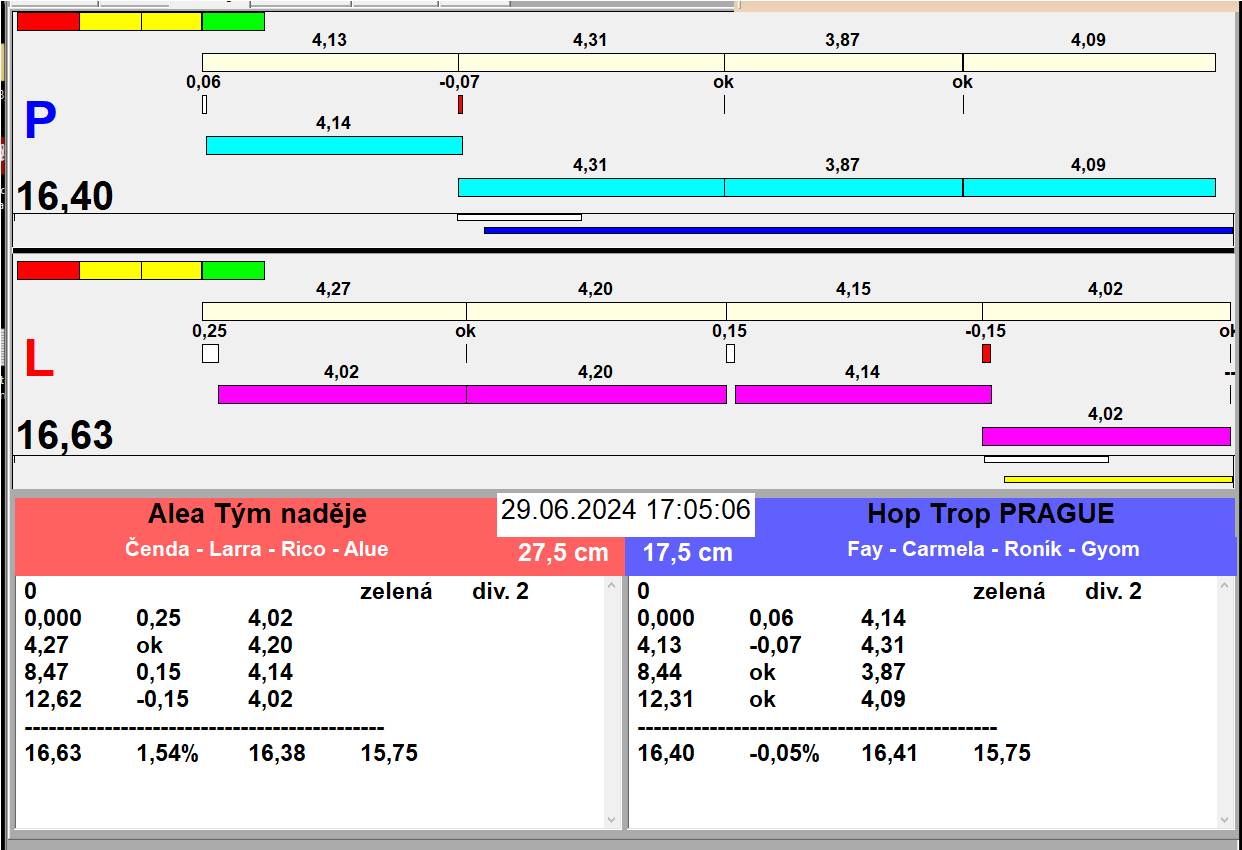Click the cream 3,87 segment in lane P
The width and height of the screenshot is (1242, 850).
843,63
